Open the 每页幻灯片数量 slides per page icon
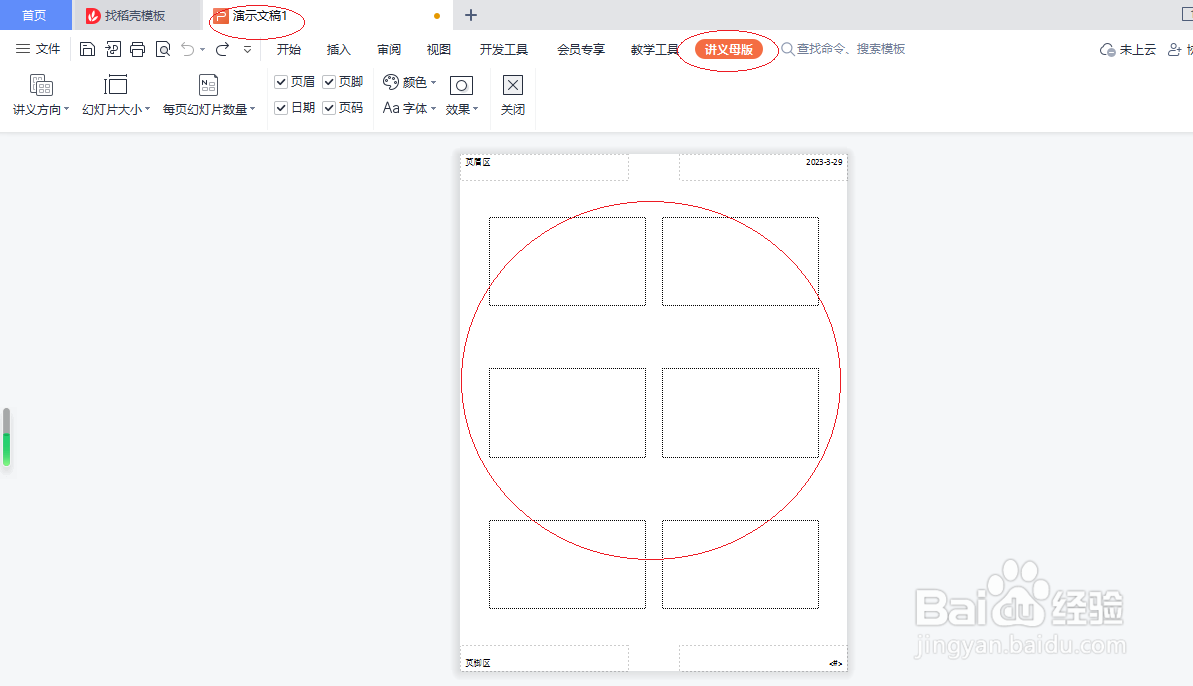The height and width of the screenshot is (686, 1193). tap(208, 85)
